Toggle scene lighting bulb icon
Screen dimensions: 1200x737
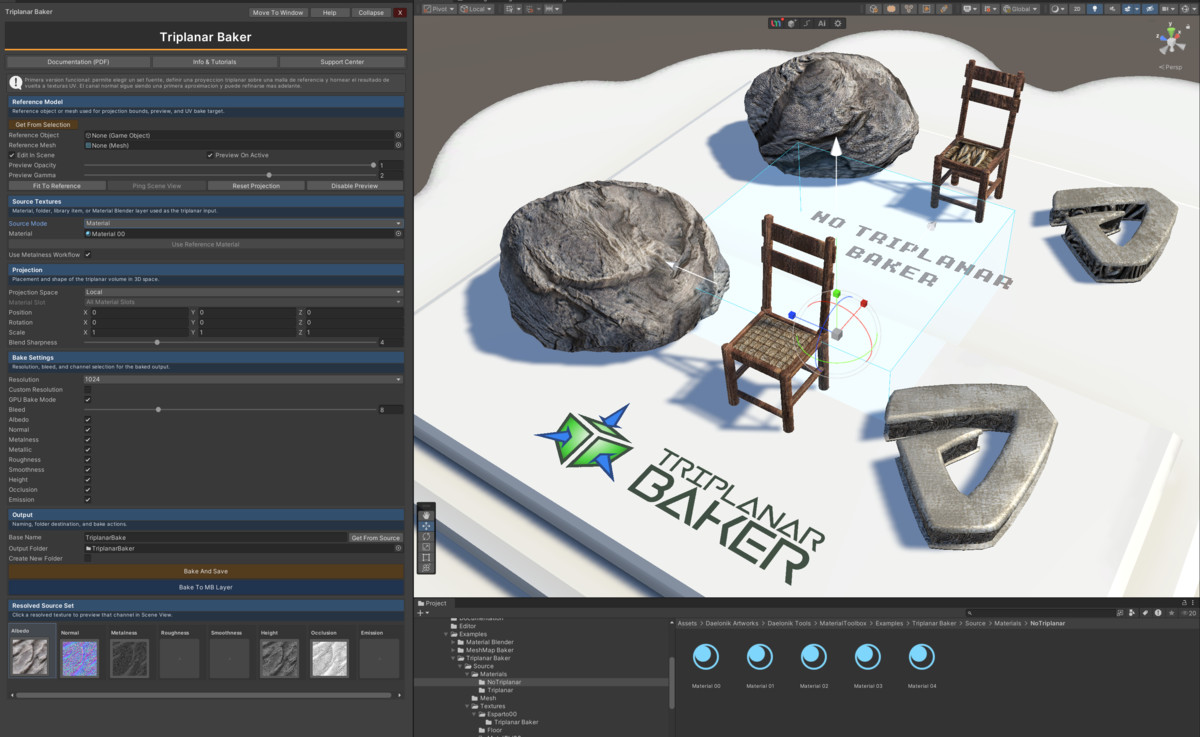click(x=1095, y=8)
